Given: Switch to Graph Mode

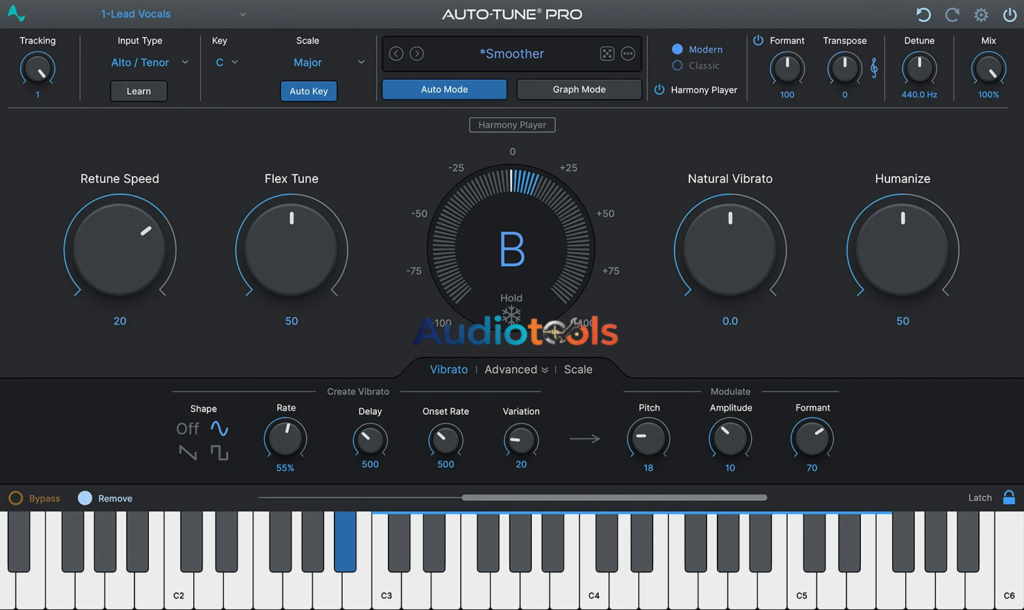Looking at the screenshot, I should click(x=578, y=89).
